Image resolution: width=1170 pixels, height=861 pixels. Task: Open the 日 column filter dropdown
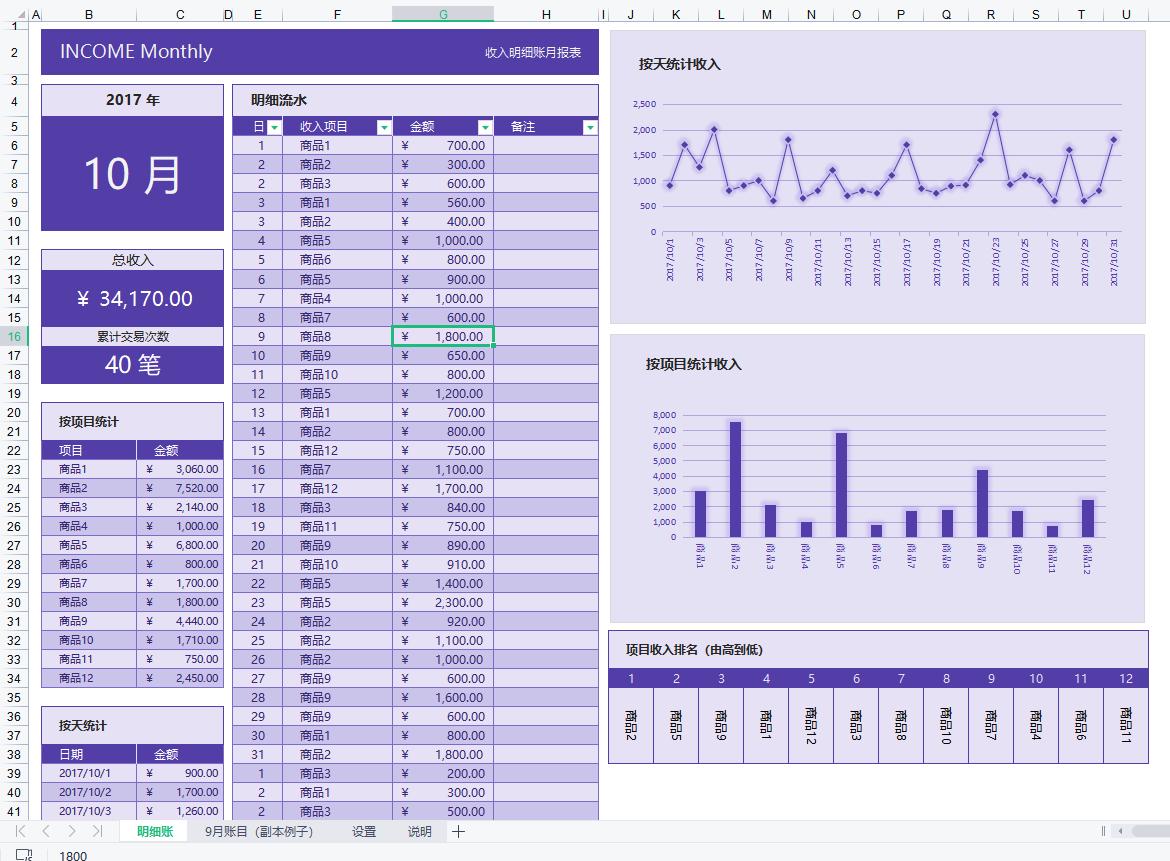point(273,127)
